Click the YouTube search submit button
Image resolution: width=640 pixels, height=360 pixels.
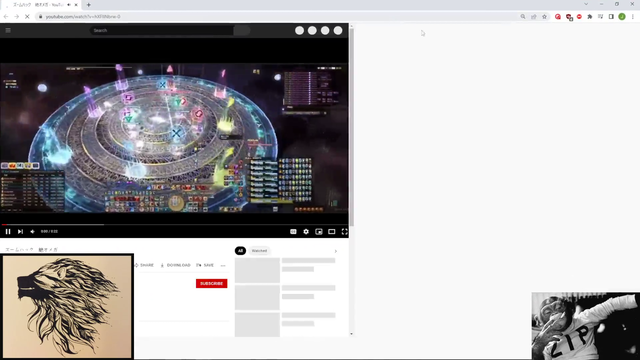tap(242, 30)
